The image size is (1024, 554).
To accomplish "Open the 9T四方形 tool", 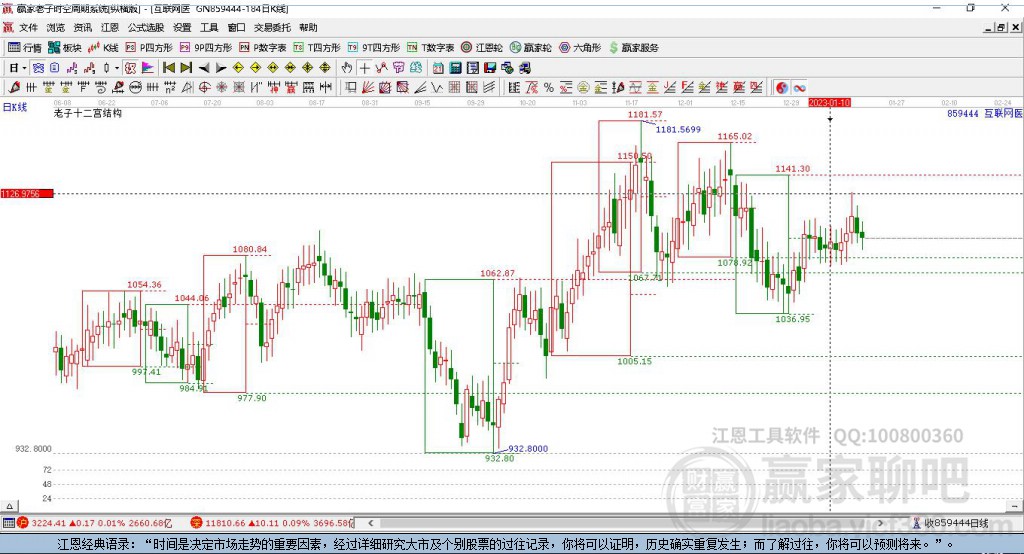I will [x=374, y=48].
